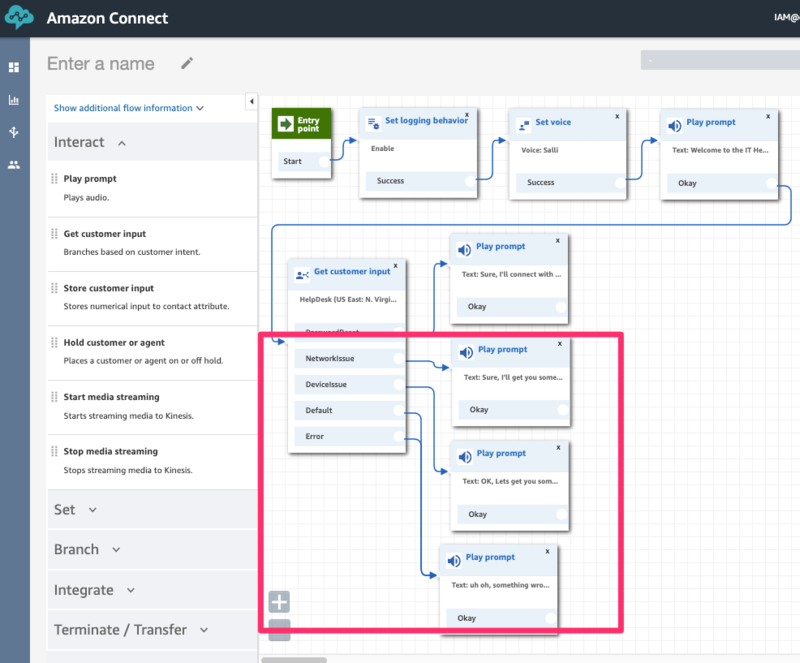
Task: Expand Show additional flow information
Action: tap(129, 108)
